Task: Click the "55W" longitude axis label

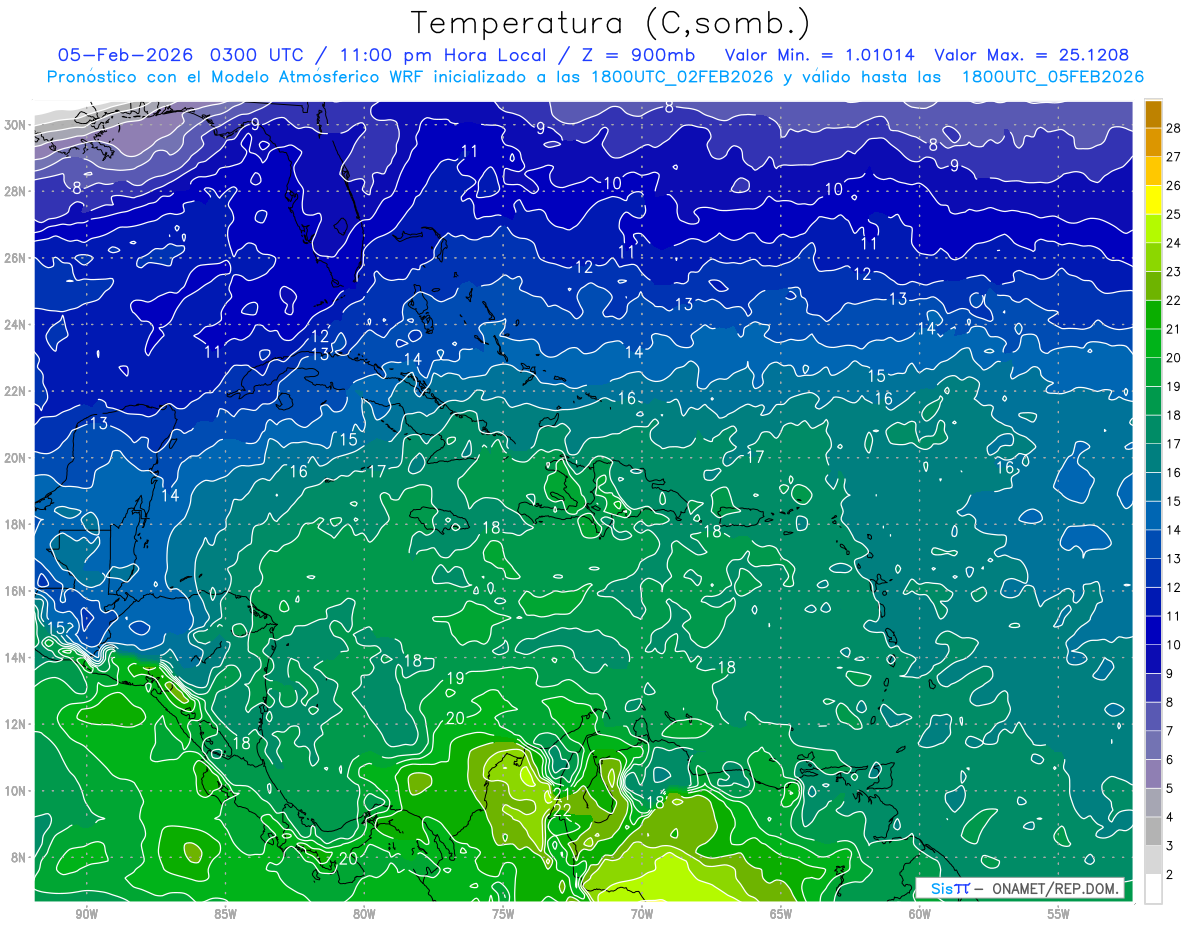Action: (1058, 914)
